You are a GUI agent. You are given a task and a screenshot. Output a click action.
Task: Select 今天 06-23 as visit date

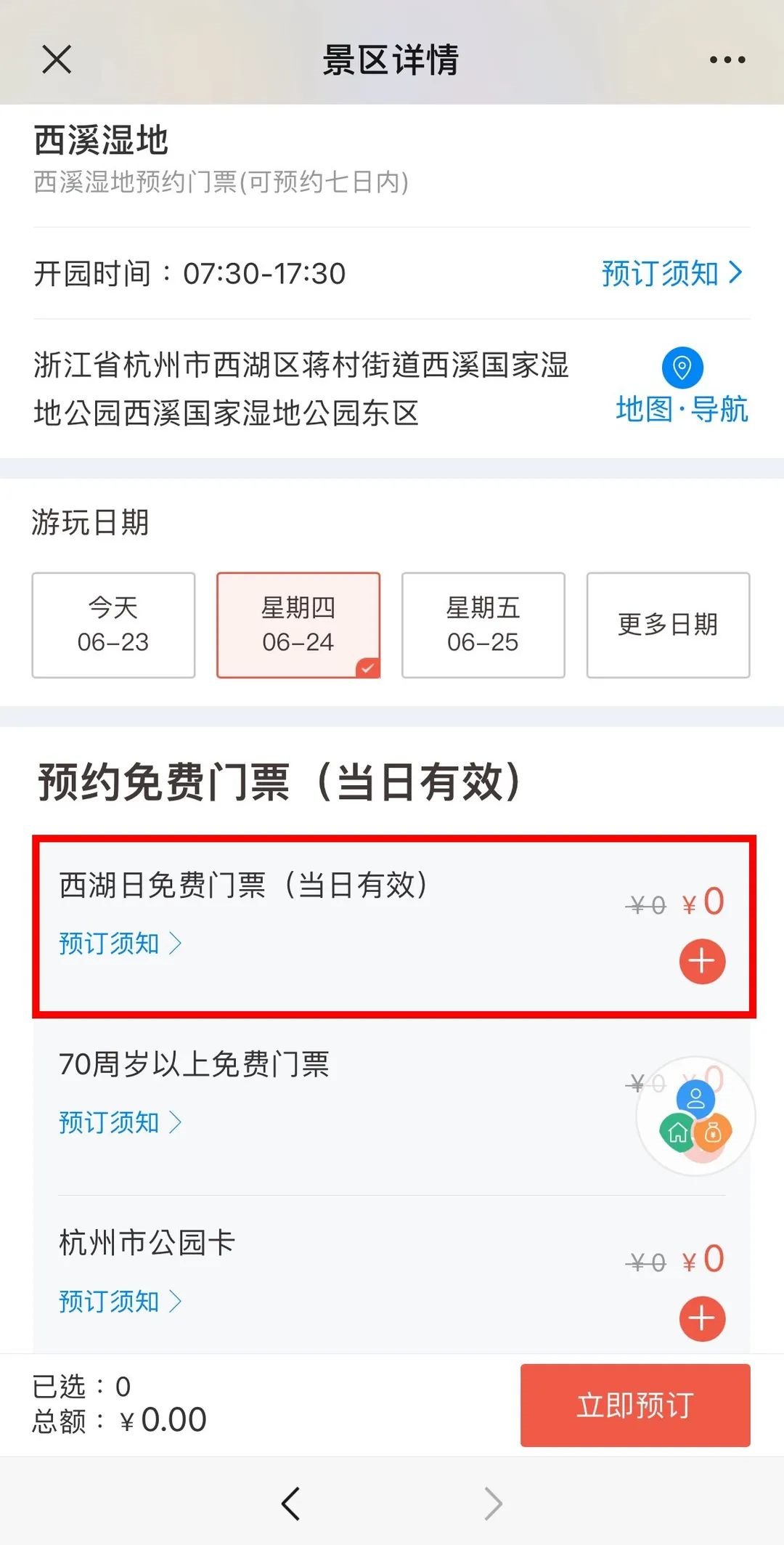point(113,625)
